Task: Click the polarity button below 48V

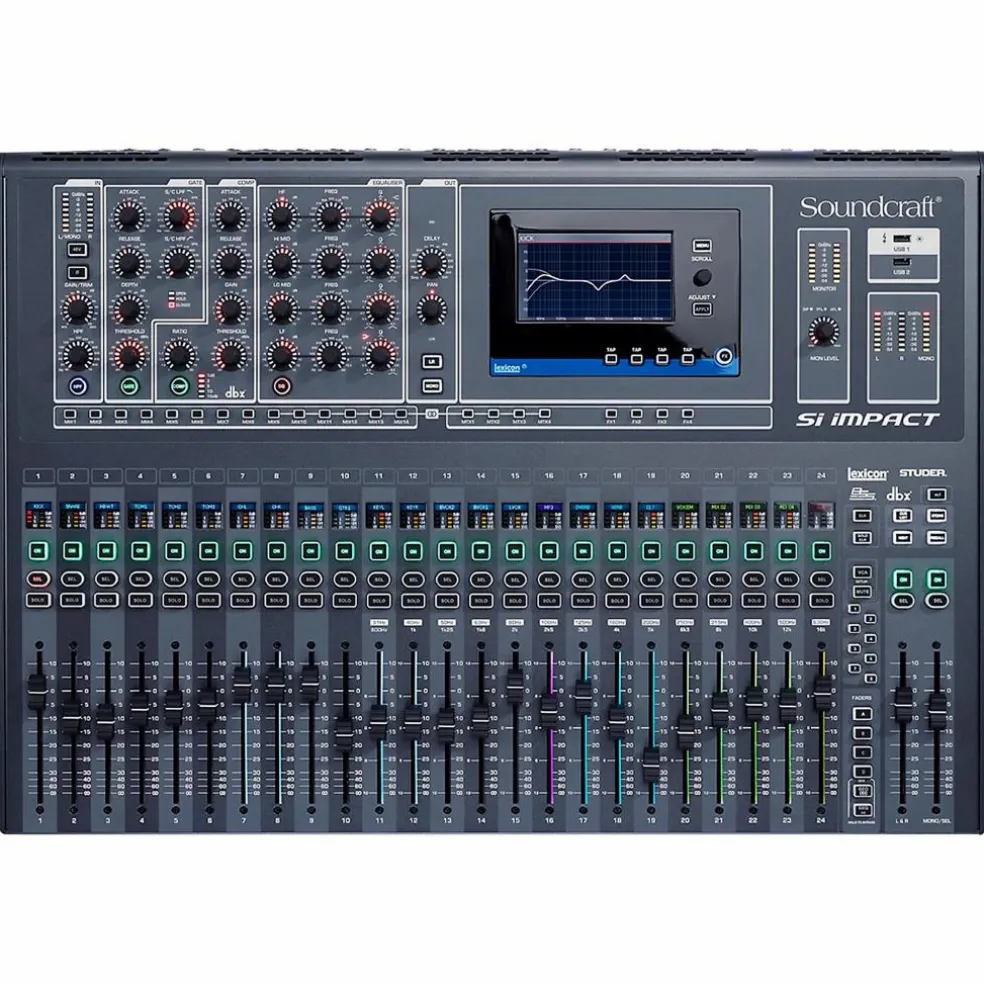Action: 78,272
